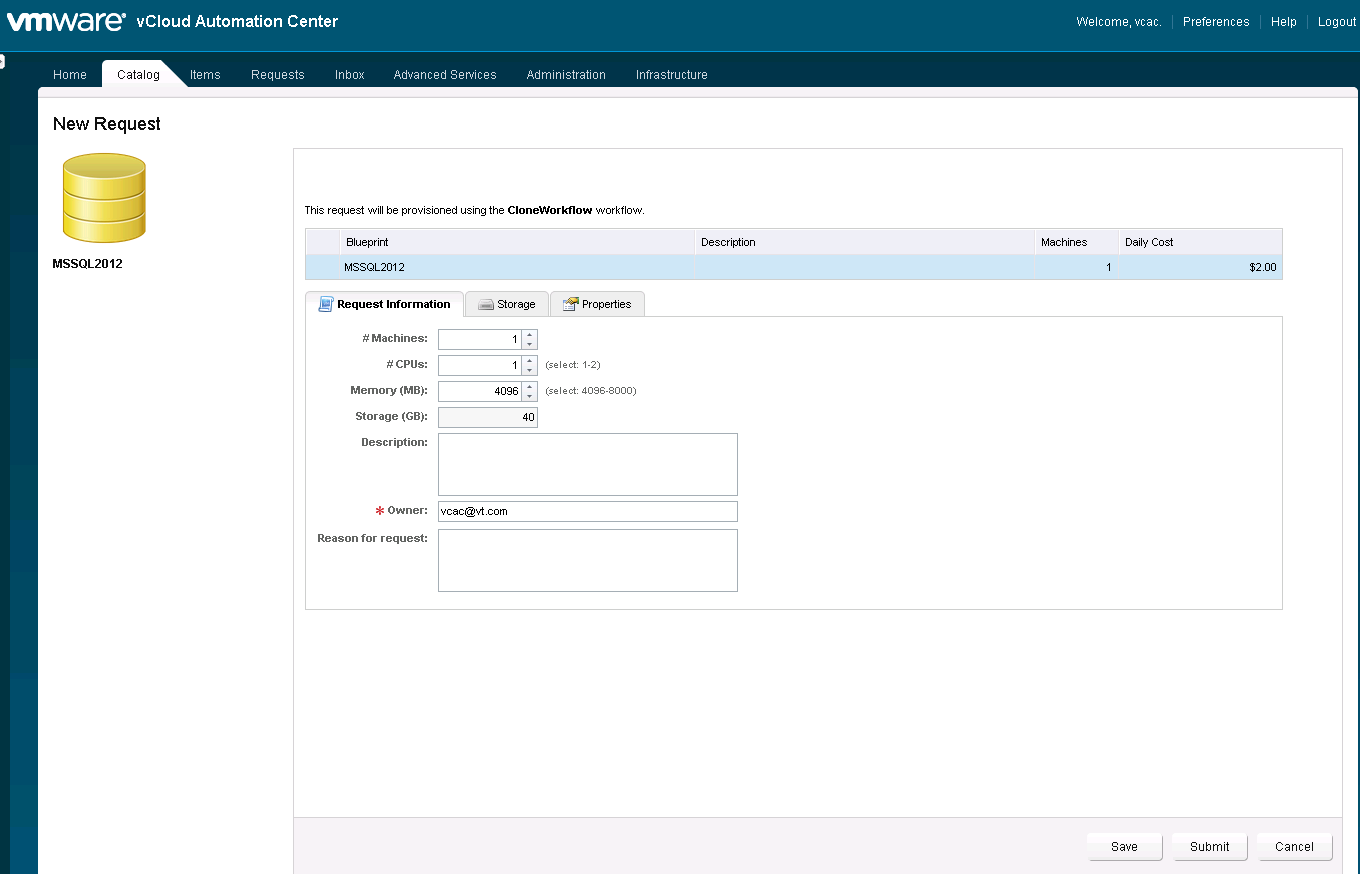Click the CloneWorkflow workflow name

550,211
